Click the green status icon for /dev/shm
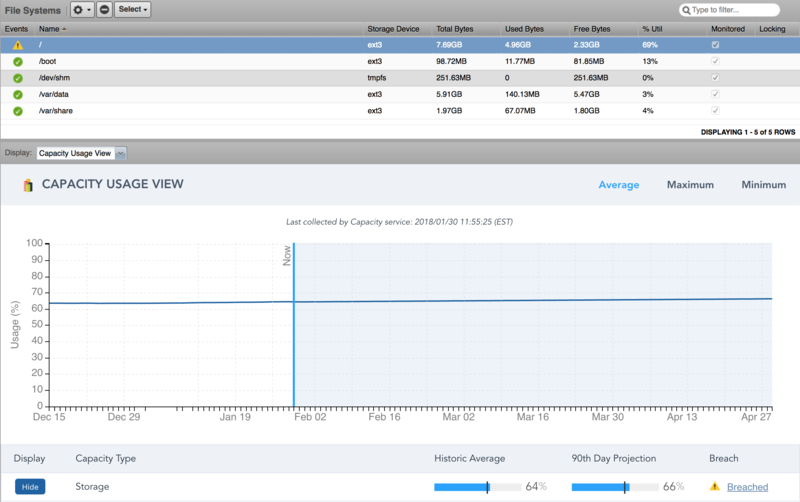 tap(18, 78)
